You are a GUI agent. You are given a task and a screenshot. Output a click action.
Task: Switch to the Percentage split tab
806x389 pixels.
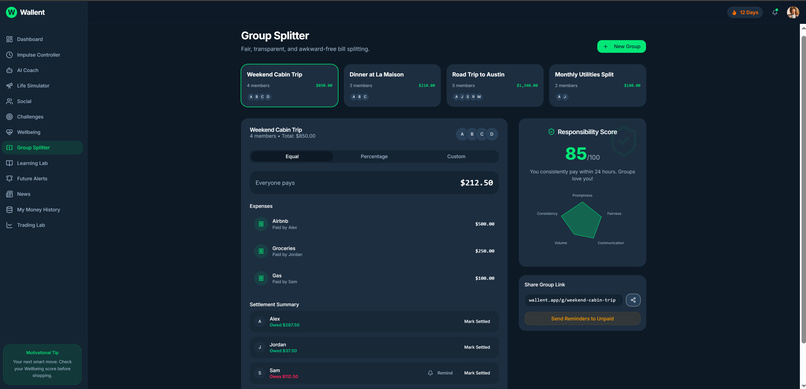pos(374,156)
